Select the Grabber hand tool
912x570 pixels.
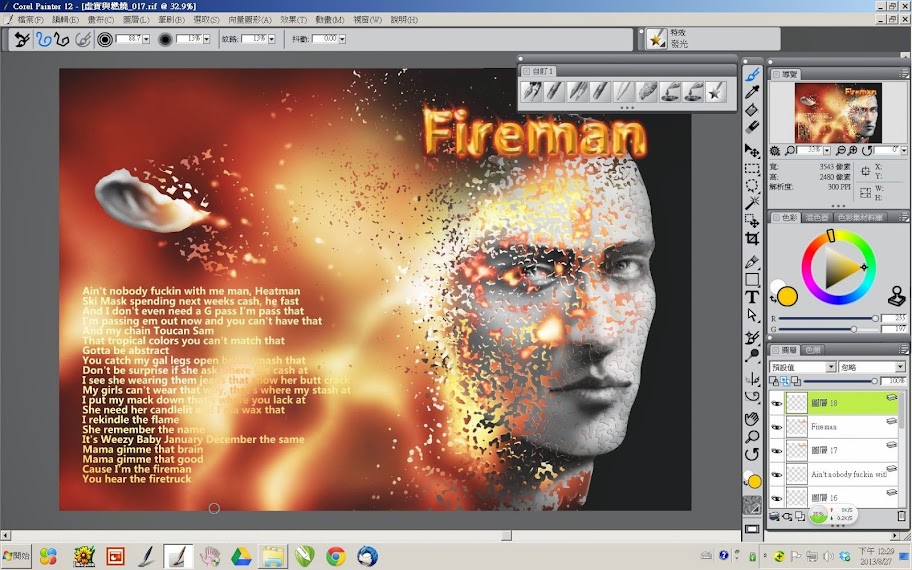pyautogui.click(x=752, y=419)
